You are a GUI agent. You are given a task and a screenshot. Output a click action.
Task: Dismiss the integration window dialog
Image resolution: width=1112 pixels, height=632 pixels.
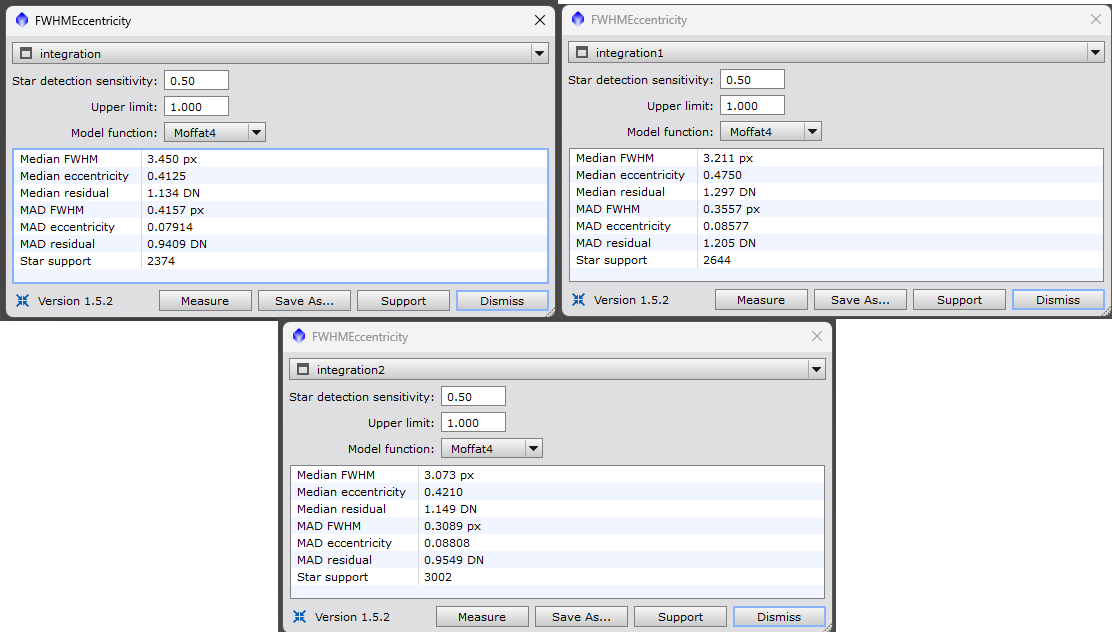tap(502, 301)
